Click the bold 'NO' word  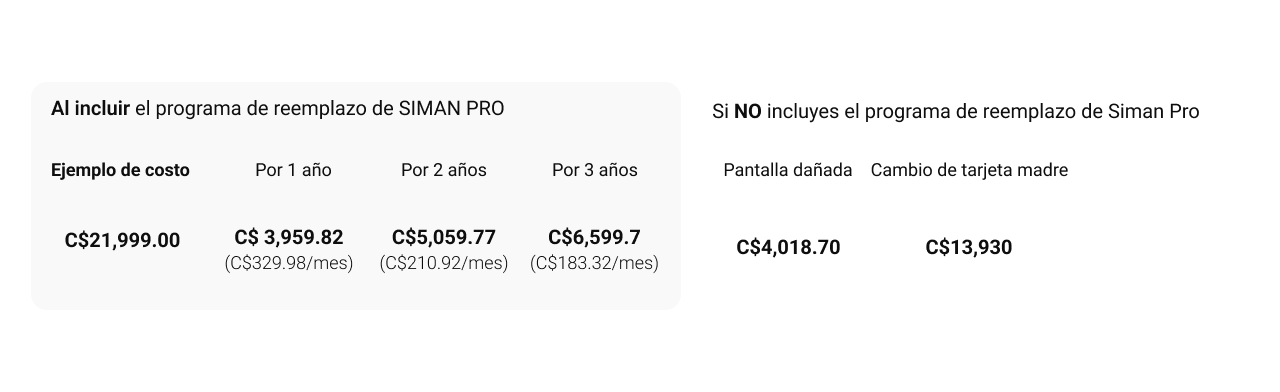tap(748, 112)
